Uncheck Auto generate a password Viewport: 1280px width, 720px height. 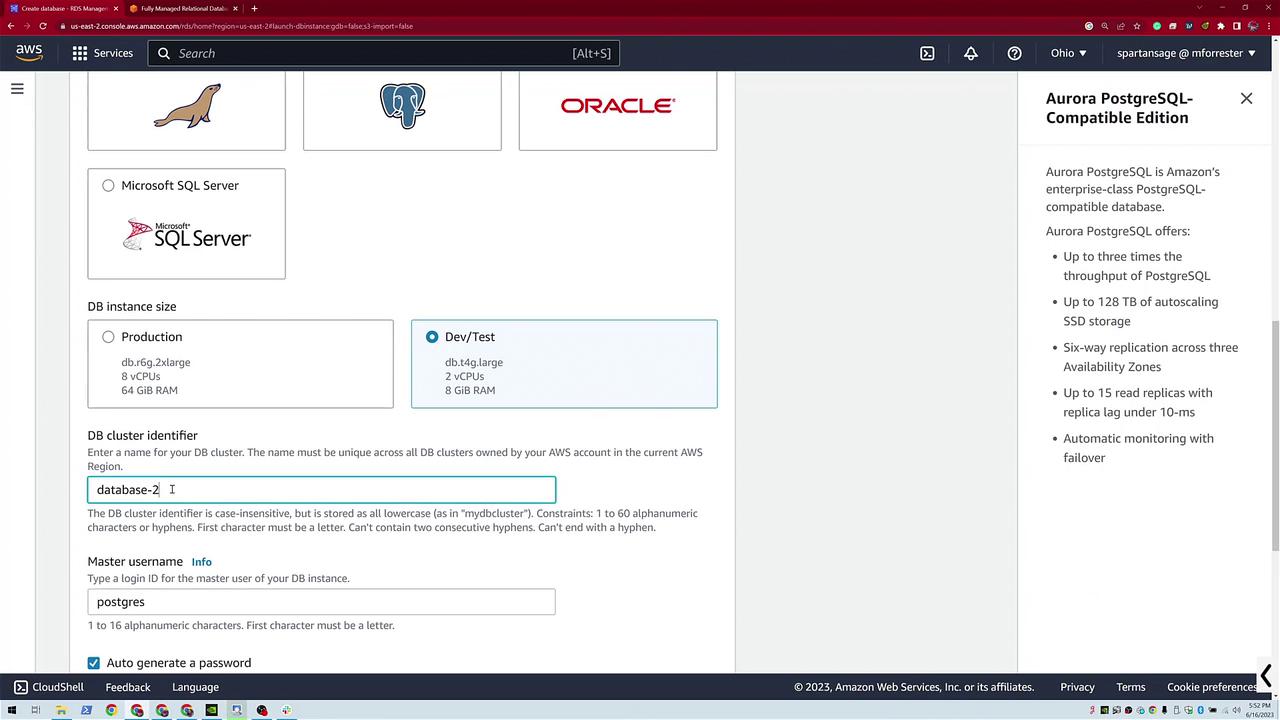click(94, 663)
